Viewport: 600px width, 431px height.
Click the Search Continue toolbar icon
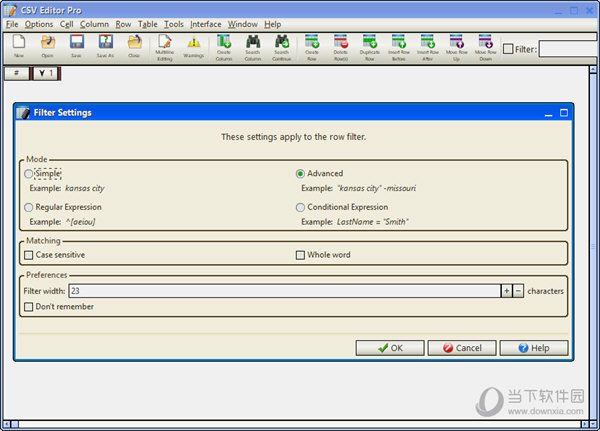282,48
